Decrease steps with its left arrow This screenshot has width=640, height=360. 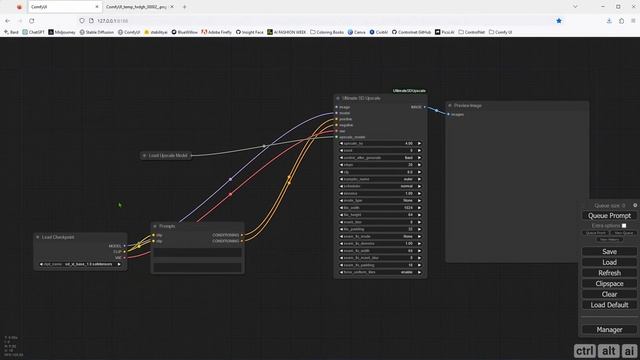[x=341, y=165]
